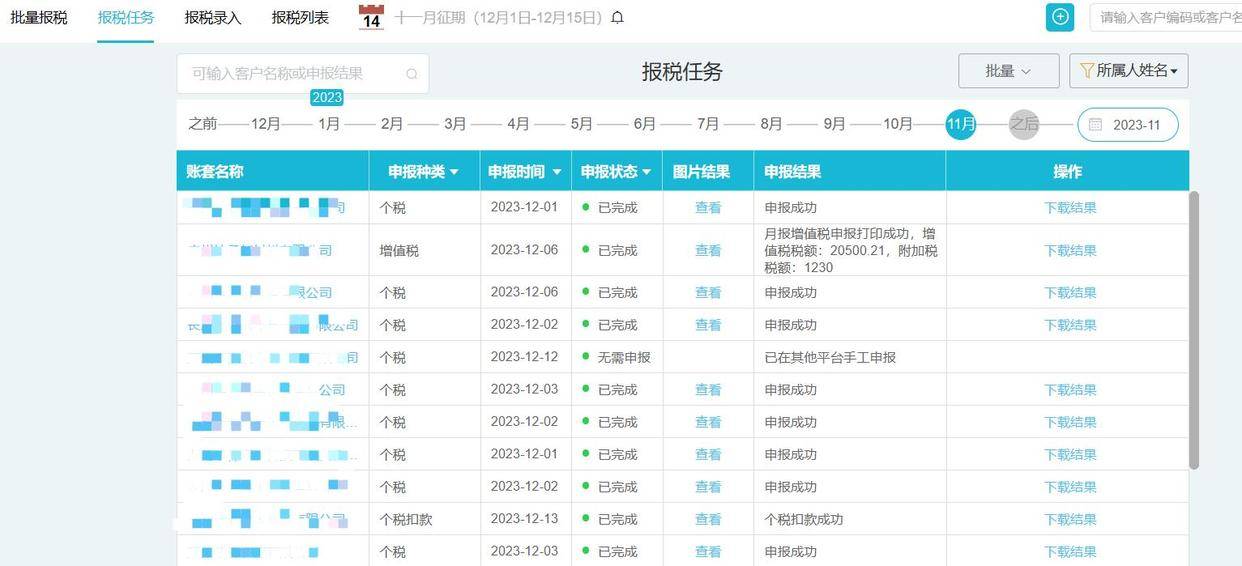
Task: Select 9月 on the month timeline
Action: coord(834,124)
